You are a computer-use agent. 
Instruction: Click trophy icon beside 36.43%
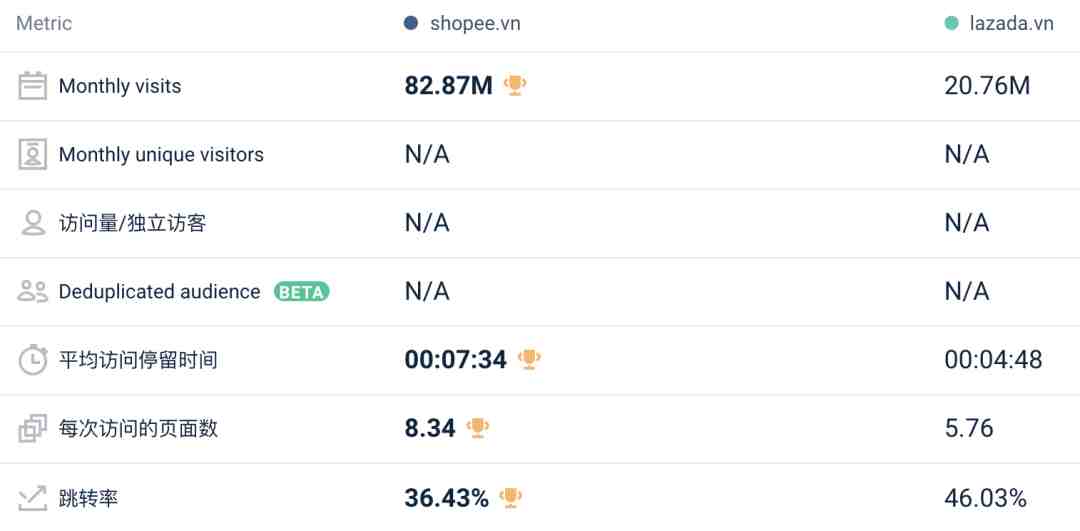point(511,497)
